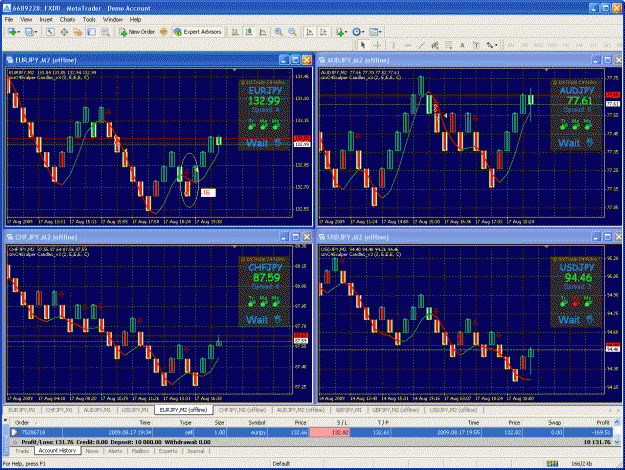This screenshot has width=625, height=470.
Task: Click connection status bars in status bar
Action: pyautogui.click(x=552, y=464)
